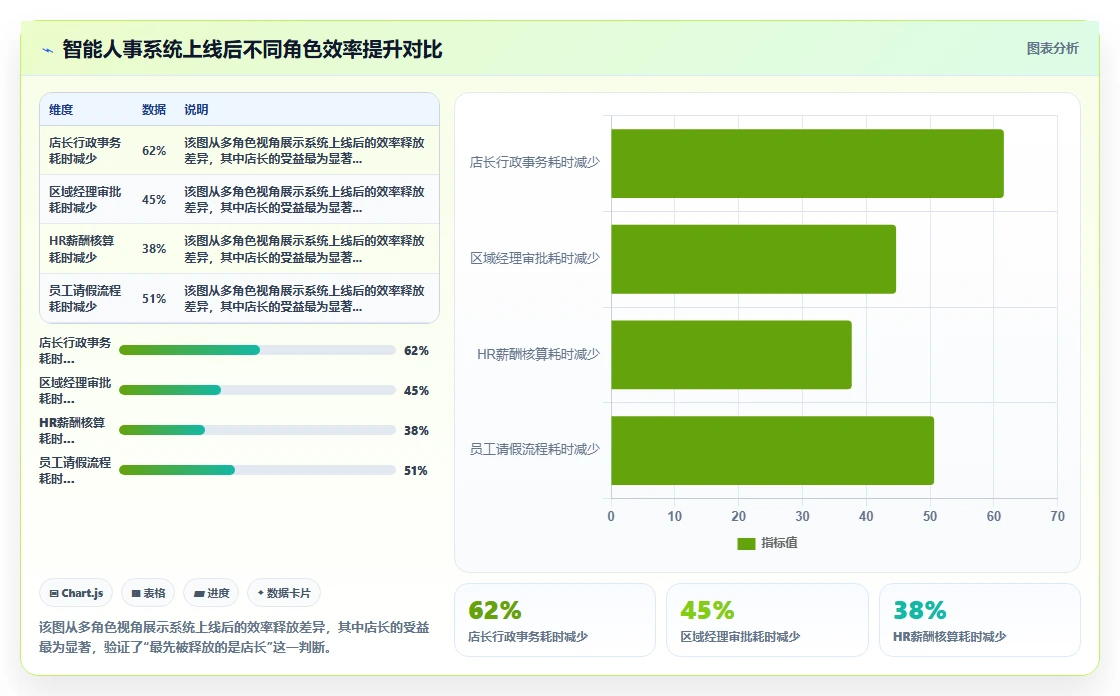The image size is (1120, 696).
Task: Click the 指标值 legend label
Action: [x=779, y=543]
